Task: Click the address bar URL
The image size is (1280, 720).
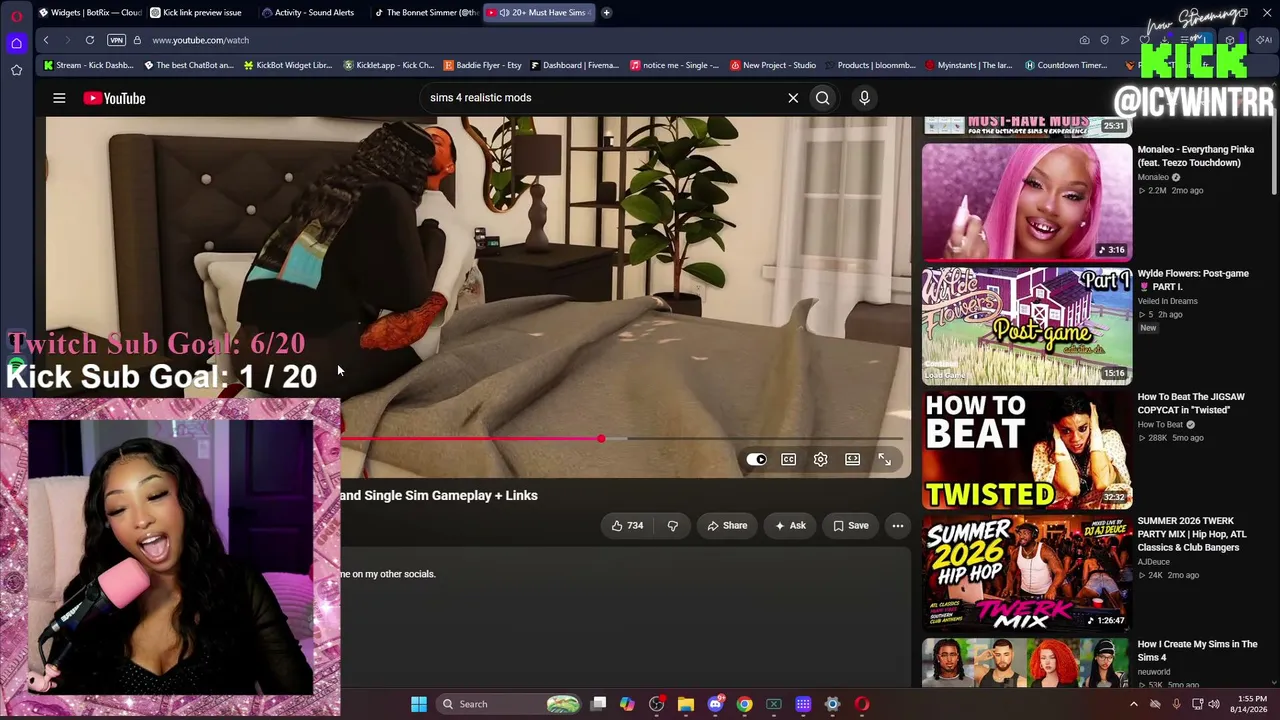Action: tap(201, 40)
